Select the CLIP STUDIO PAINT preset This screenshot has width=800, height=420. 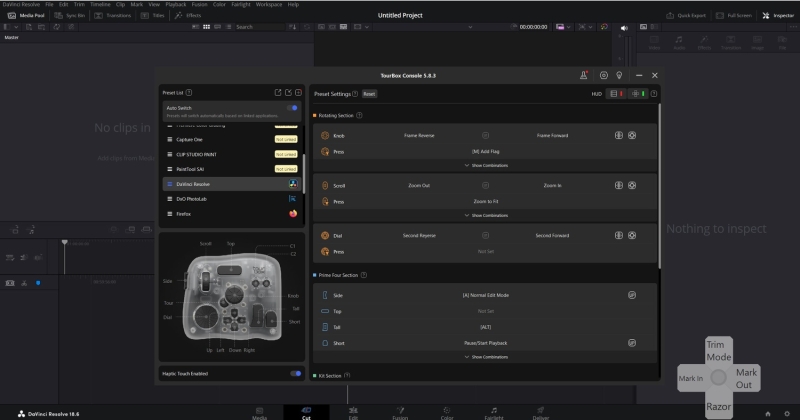[232, 154]
